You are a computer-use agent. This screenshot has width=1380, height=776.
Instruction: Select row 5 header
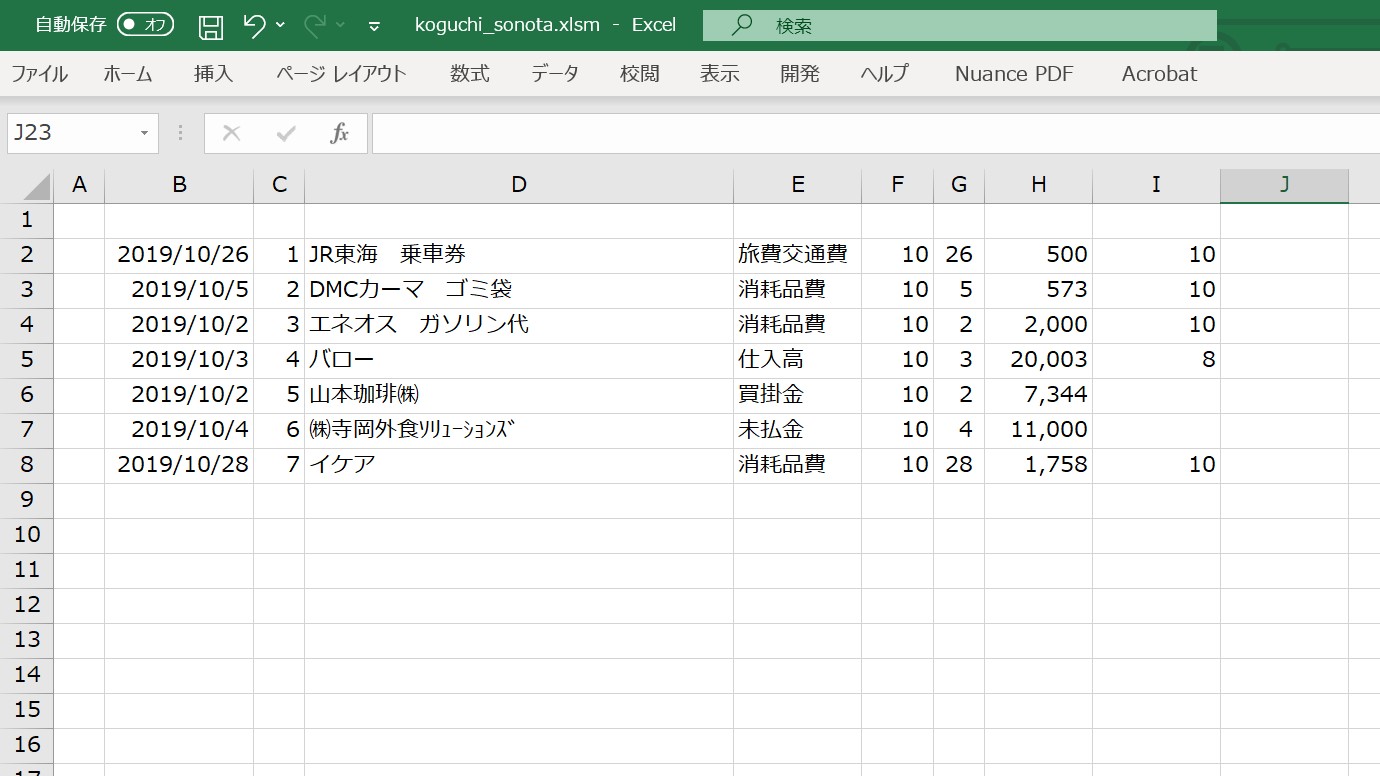click(x=26, y=359)
